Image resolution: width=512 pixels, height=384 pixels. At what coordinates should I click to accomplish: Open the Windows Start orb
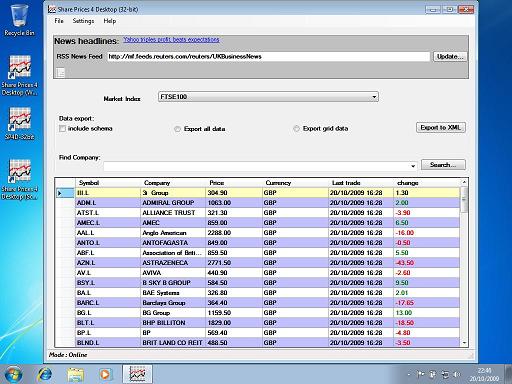click(x=13, y=374)
